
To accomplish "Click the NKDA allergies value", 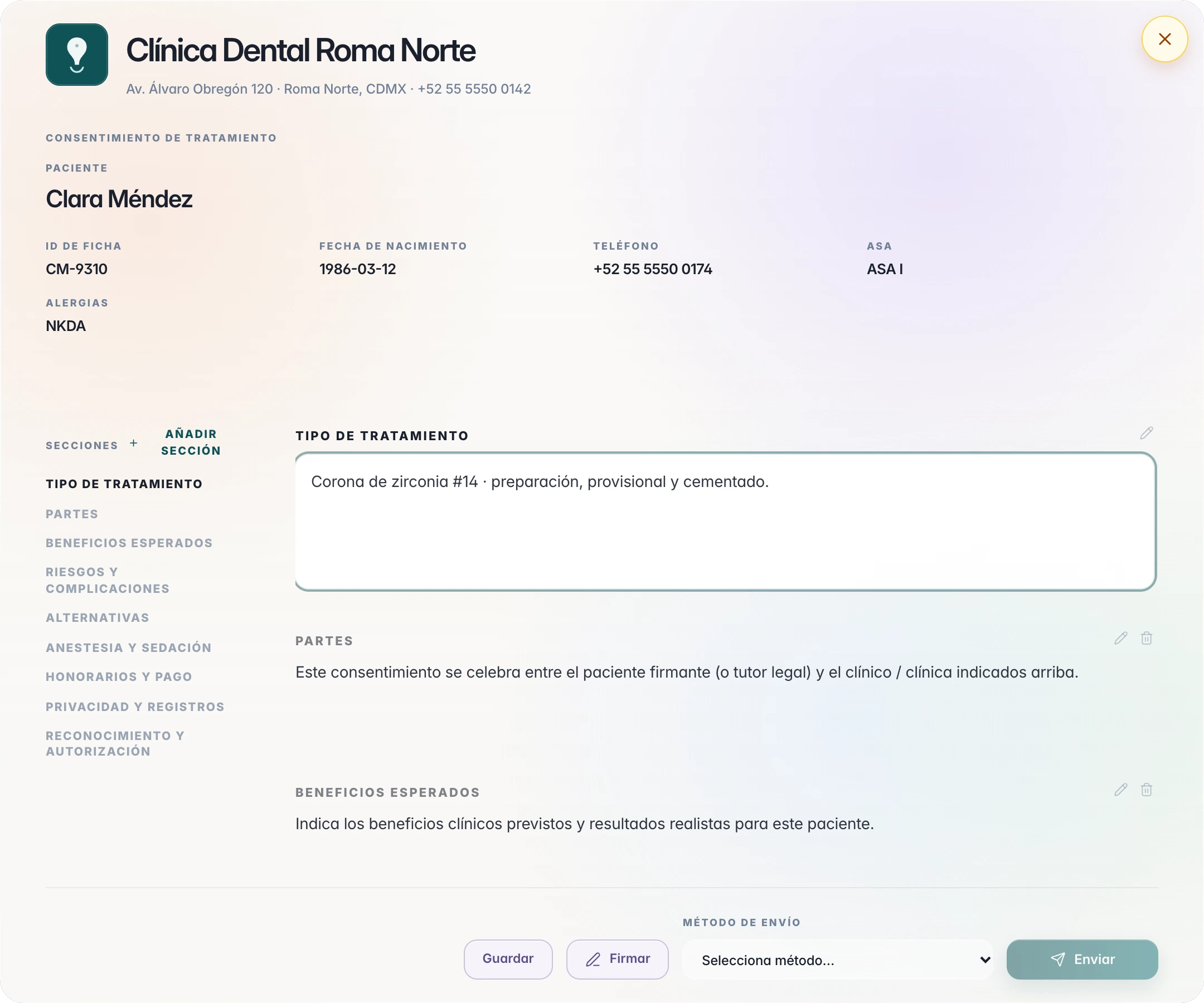I will 66,325.
